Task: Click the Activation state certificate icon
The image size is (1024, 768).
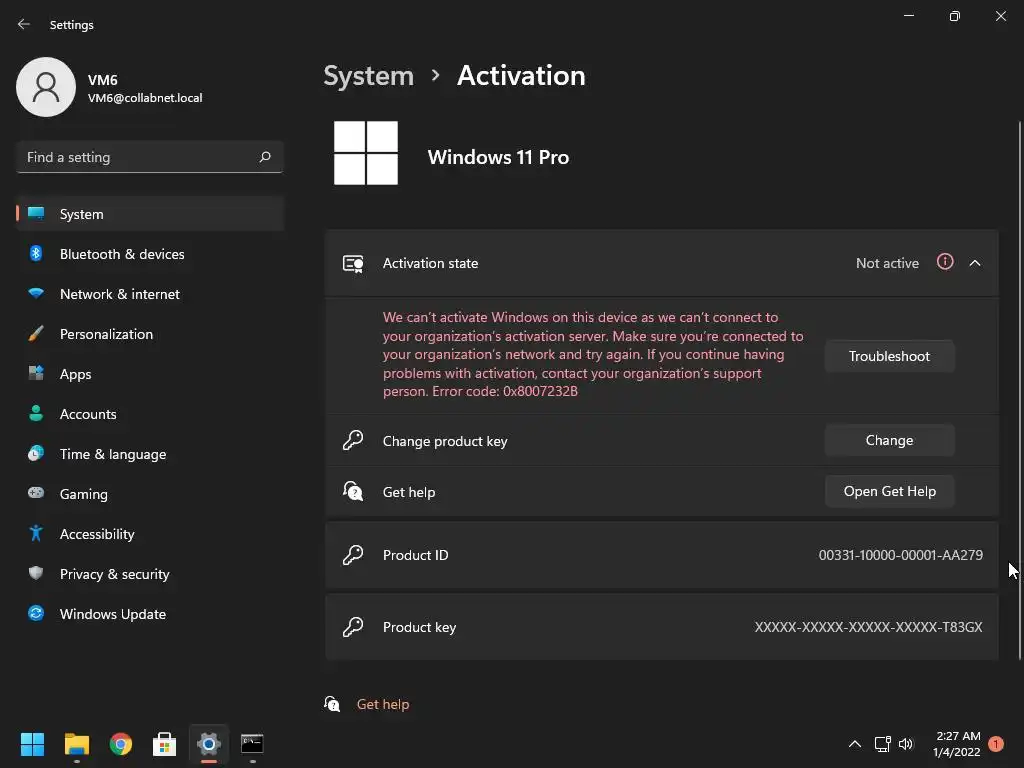Action: point(353,264)
